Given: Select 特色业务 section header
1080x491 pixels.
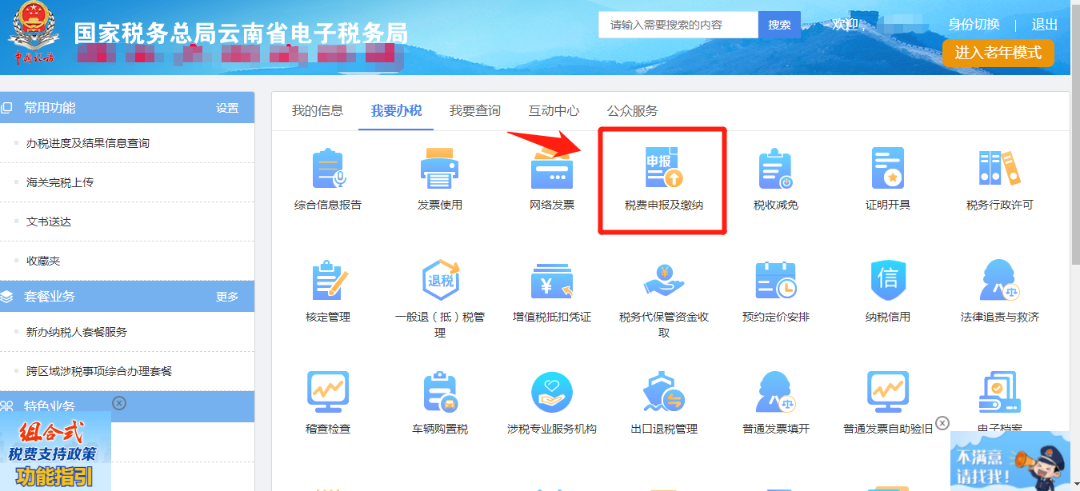Looking at the screenshot, I should 127,406.
